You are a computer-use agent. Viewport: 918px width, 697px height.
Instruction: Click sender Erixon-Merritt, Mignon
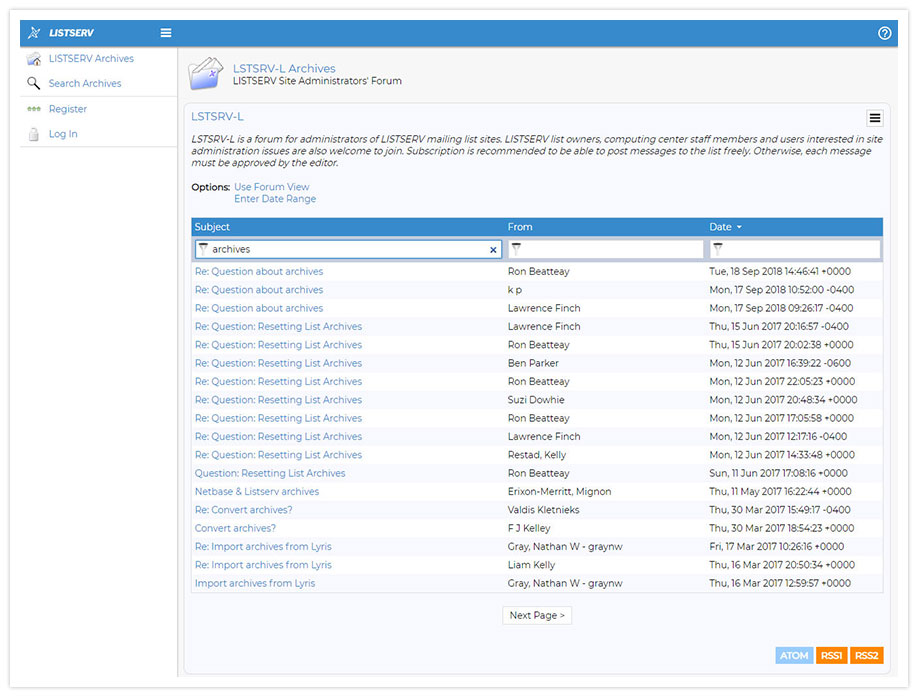point(559,492)
